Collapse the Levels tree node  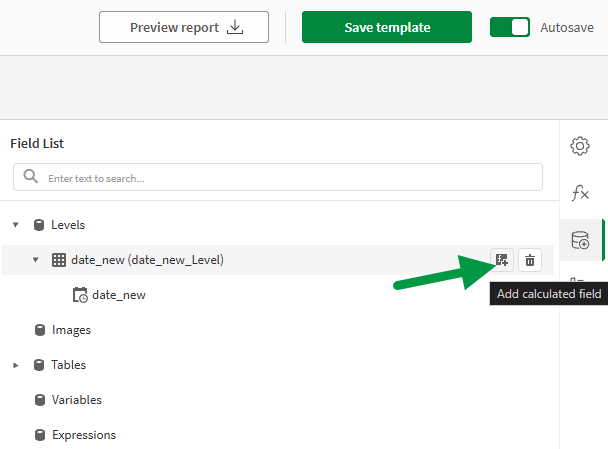[x=16, y=225]
